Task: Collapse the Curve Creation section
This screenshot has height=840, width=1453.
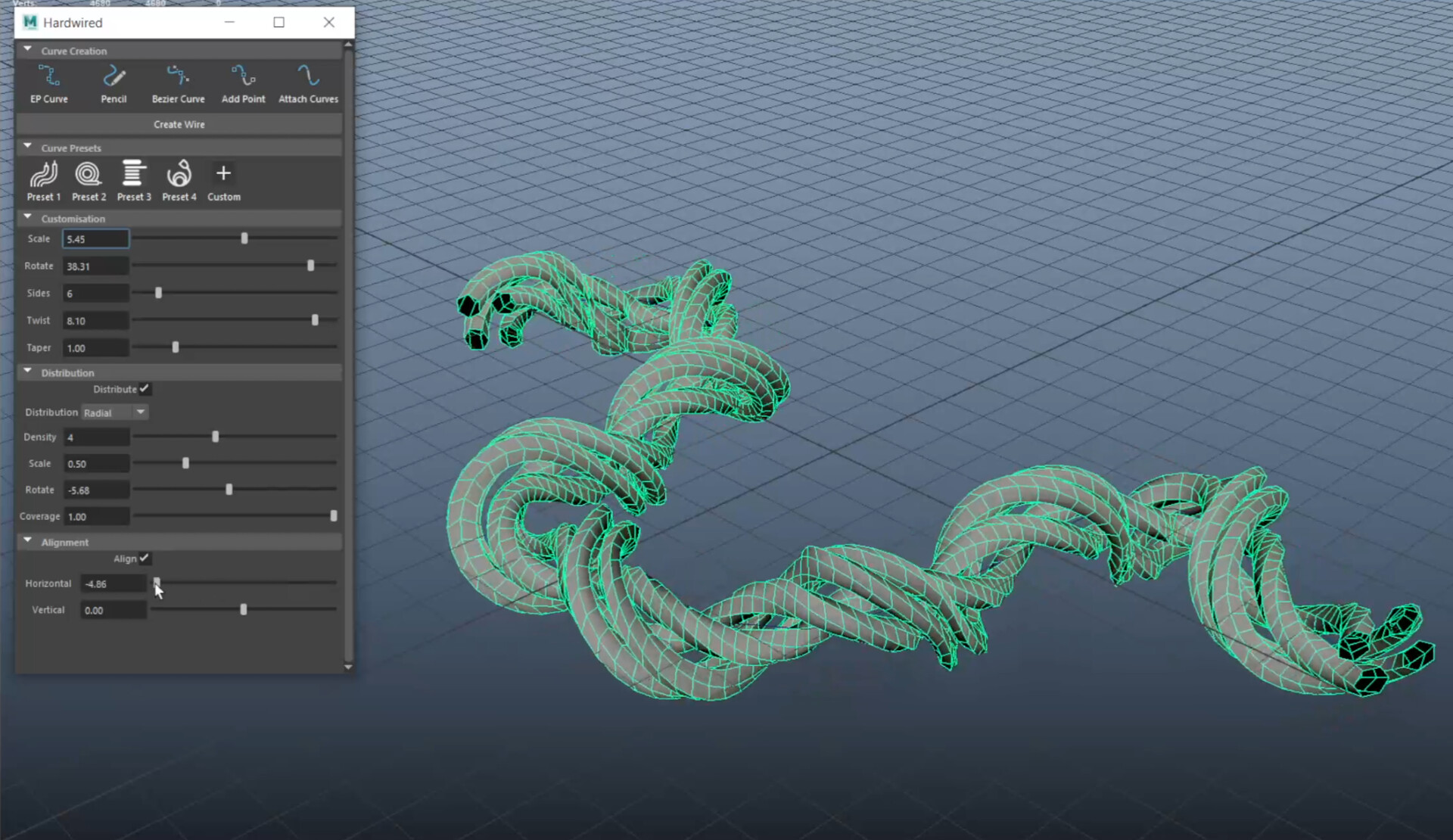Action: coord(28,50)
